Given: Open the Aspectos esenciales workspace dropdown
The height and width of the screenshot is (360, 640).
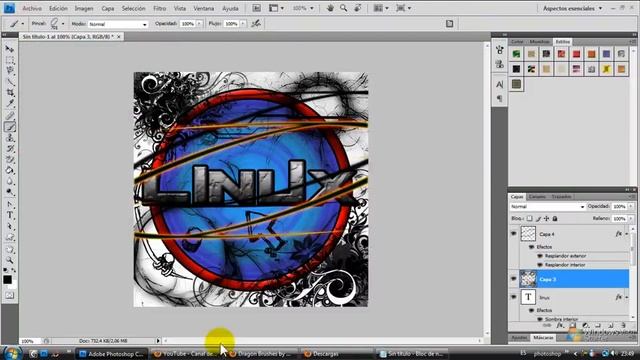Looking at the screenshot, I should point(572,8).
